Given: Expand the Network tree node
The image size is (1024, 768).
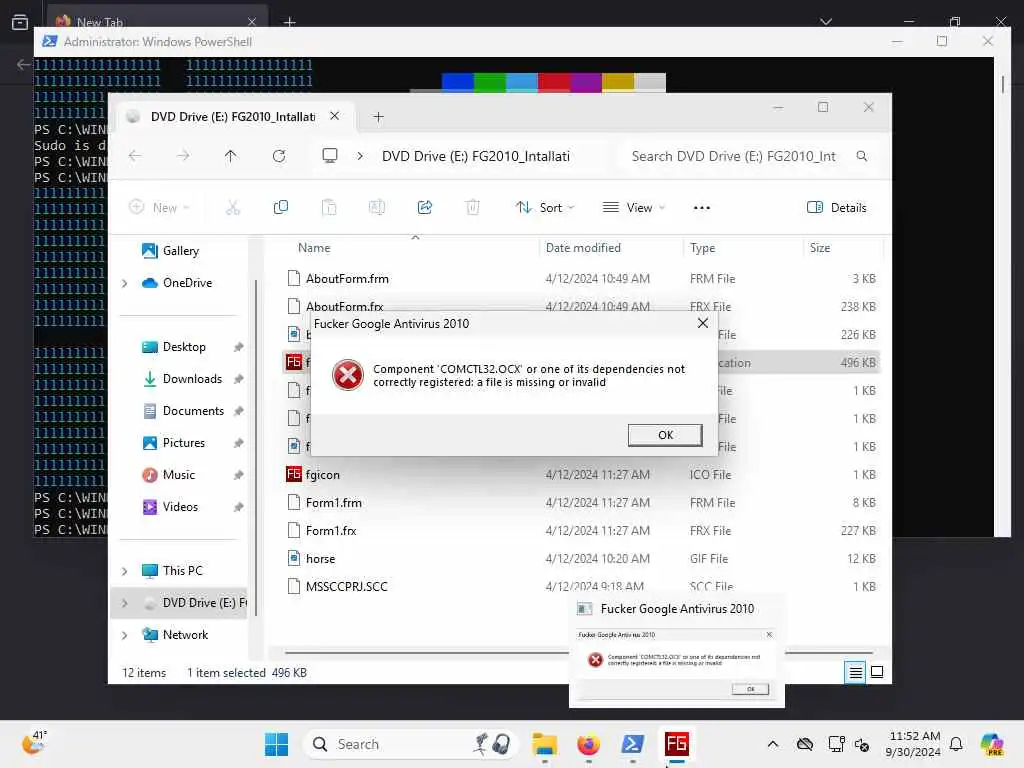Looking at the screenshot, I should tap(125, 635).
